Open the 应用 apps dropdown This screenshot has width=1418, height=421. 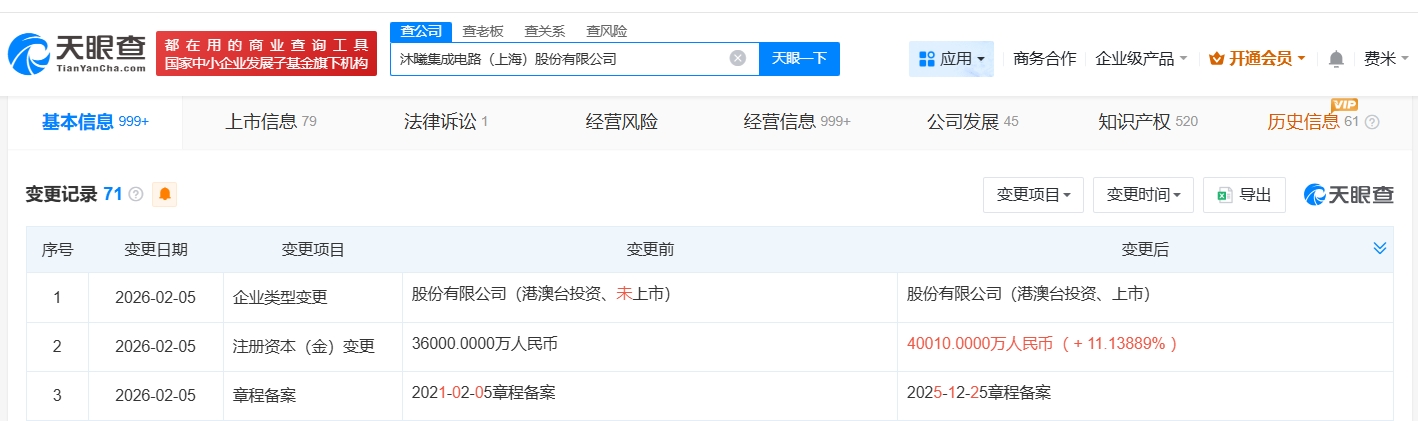click(951, 59)
